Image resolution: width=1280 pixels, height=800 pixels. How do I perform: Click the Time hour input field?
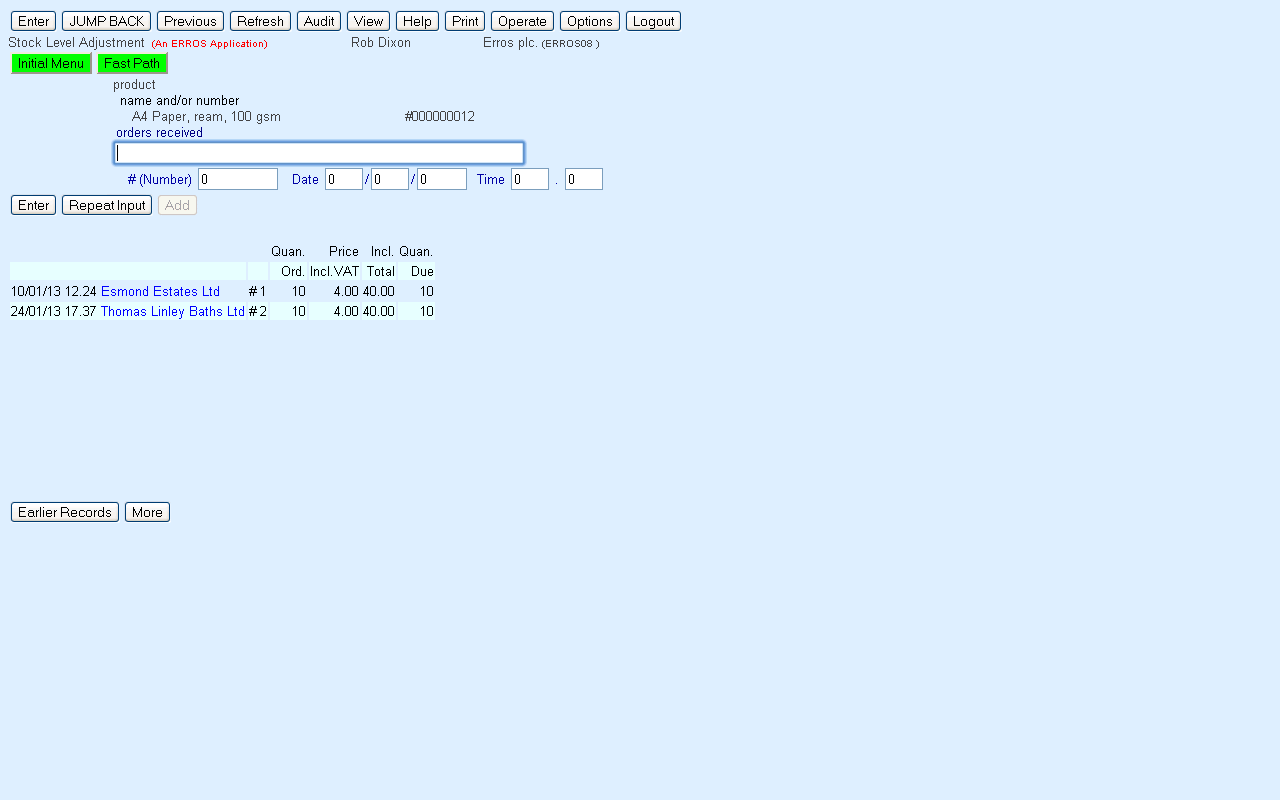click(x=529, y=179)
